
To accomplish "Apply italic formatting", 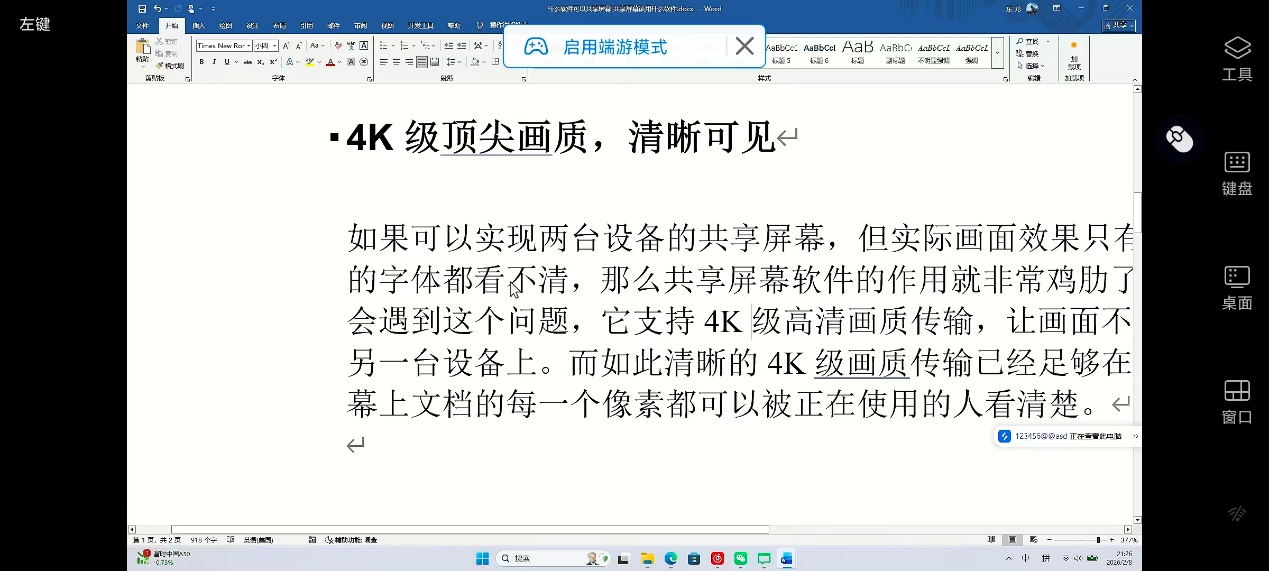I will pos(214,62).
